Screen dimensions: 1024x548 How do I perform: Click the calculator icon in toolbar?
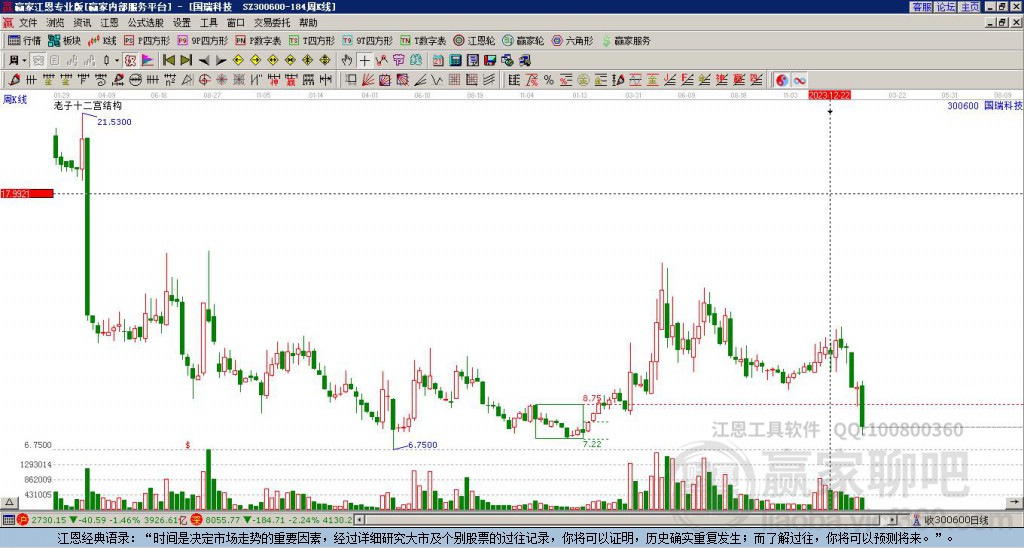(455, 61)
